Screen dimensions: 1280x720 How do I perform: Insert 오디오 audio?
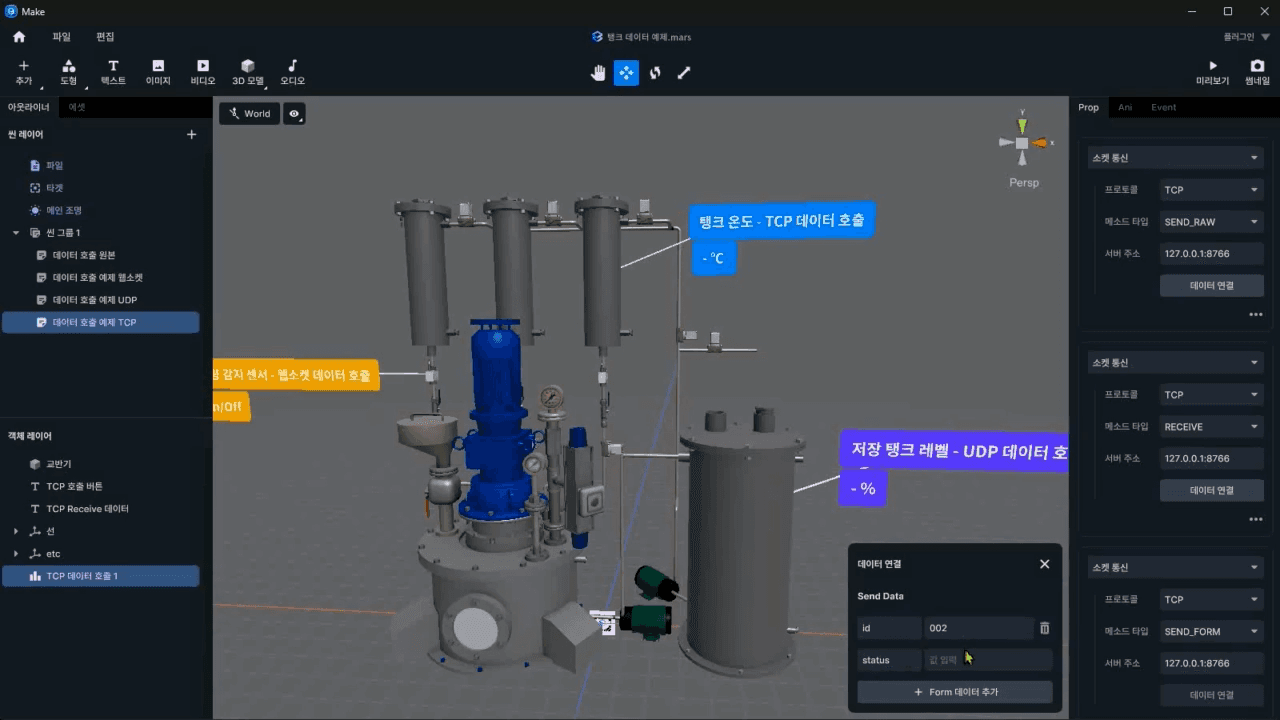coord(292,72)
